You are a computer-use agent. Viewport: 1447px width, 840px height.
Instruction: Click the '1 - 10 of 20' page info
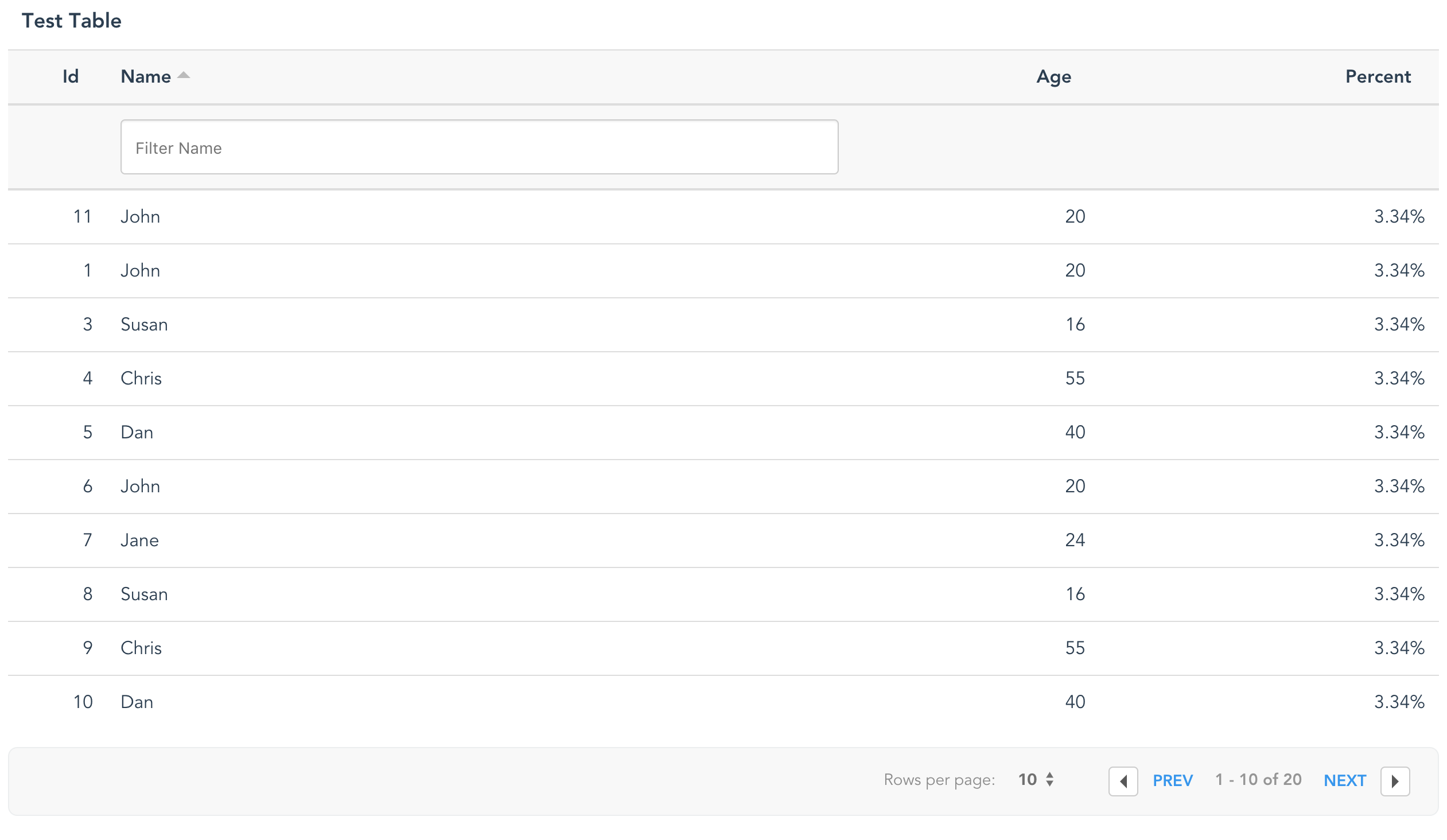(x=1258, y=779)
